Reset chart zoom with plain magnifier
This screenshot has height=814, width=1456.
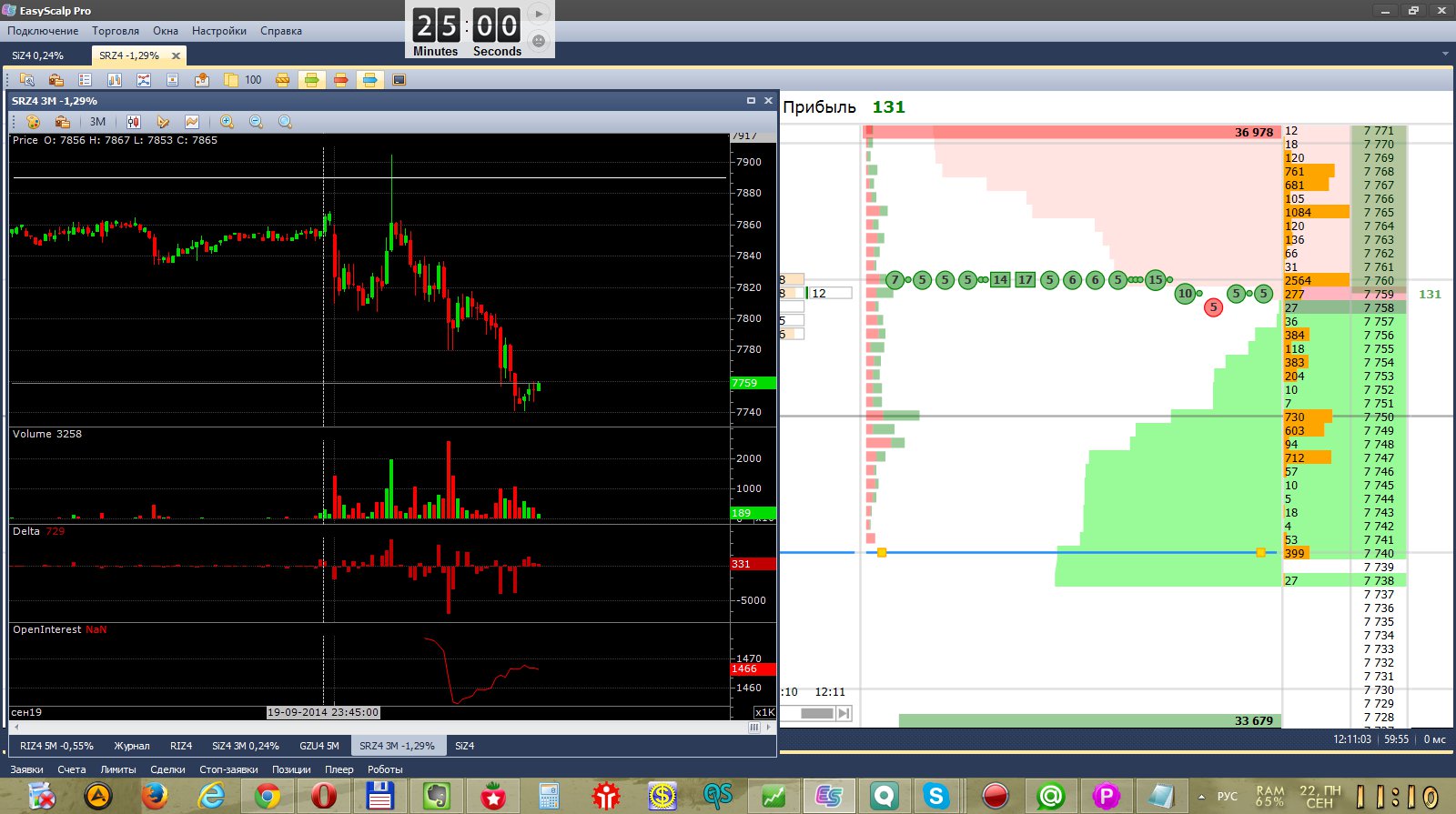click(x=286, y=122)
